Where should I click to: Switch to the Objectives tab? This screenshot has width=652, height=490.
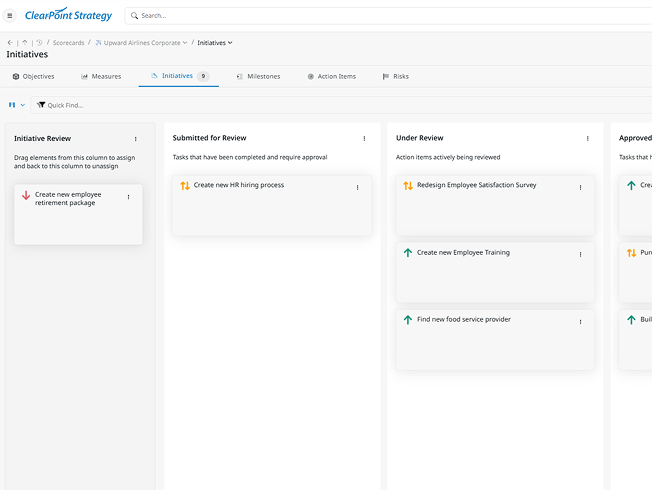33,77
